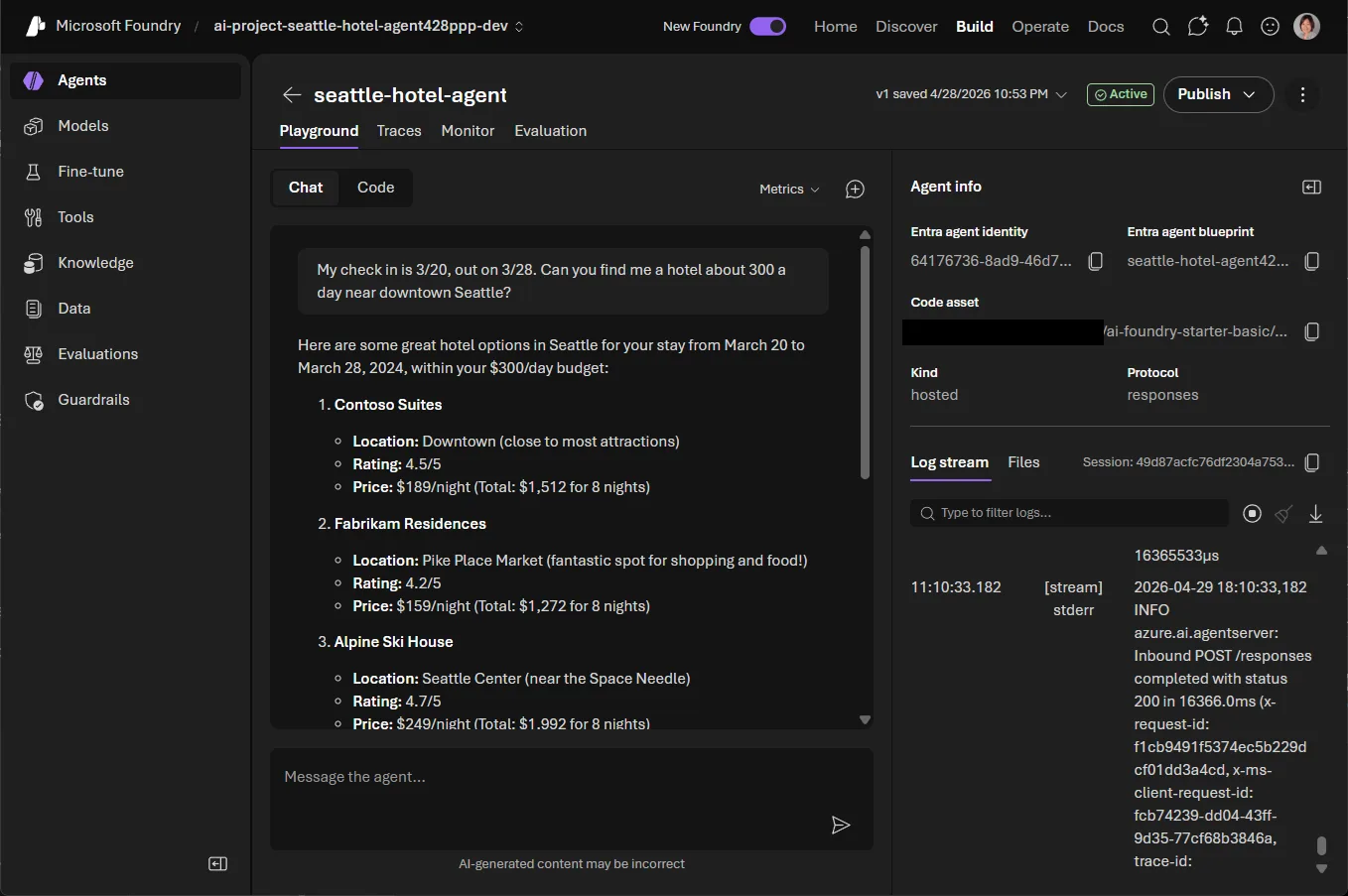
Task: Open Docs in the top navigation
Action: pos(1106,27)
